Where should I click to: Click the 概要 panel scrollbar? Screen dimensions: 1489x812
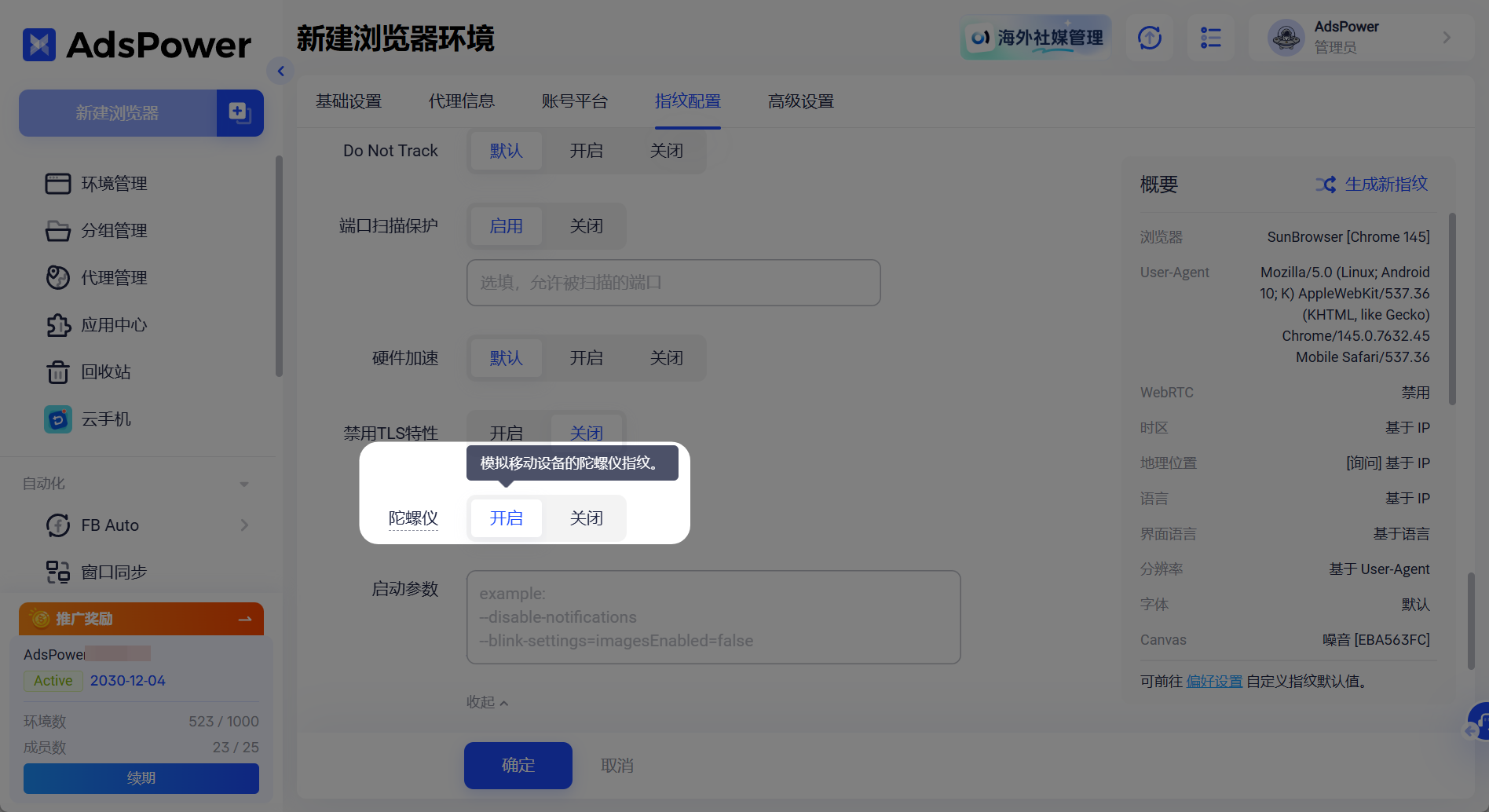point(1452,309)
